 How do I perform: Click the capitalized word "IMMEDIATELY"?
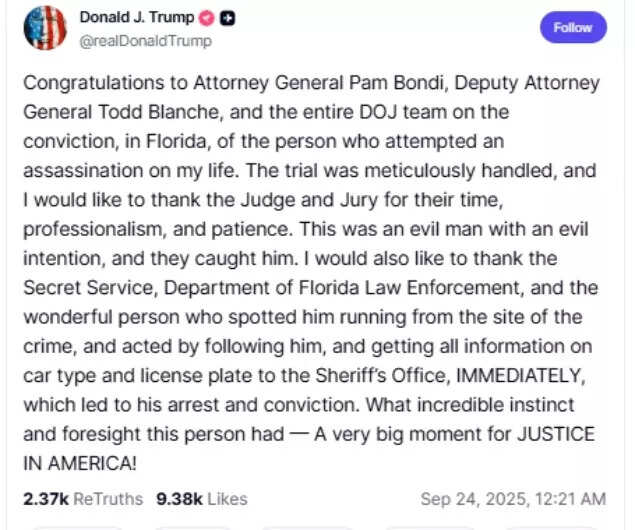(523, 376)
